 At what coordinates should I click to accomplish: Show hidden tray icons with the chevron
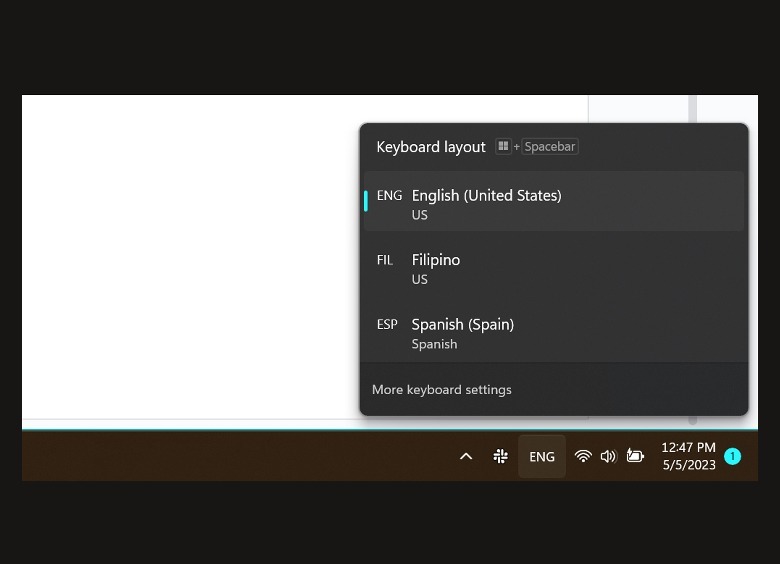(466, 457)
